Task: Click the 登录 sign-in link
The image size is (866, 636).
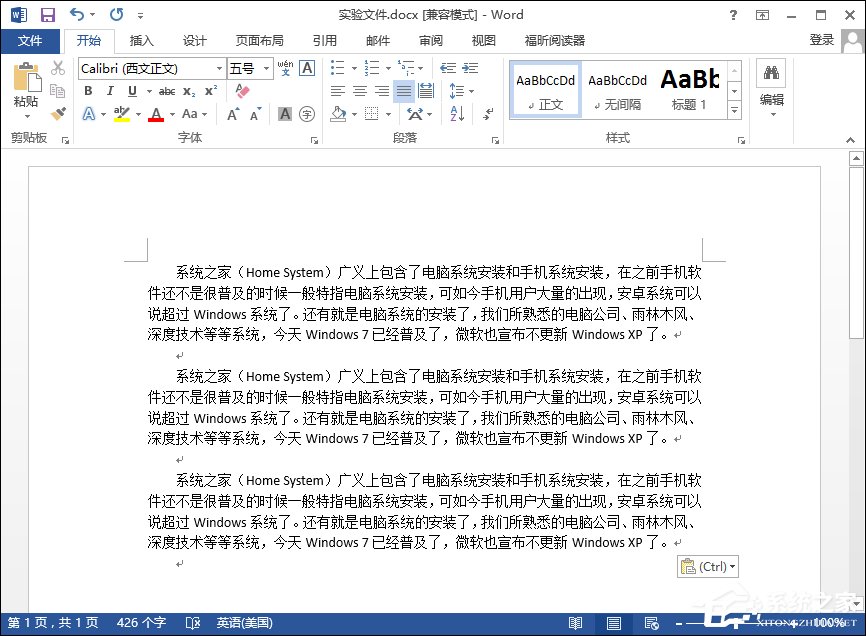Action: (822, 41)
